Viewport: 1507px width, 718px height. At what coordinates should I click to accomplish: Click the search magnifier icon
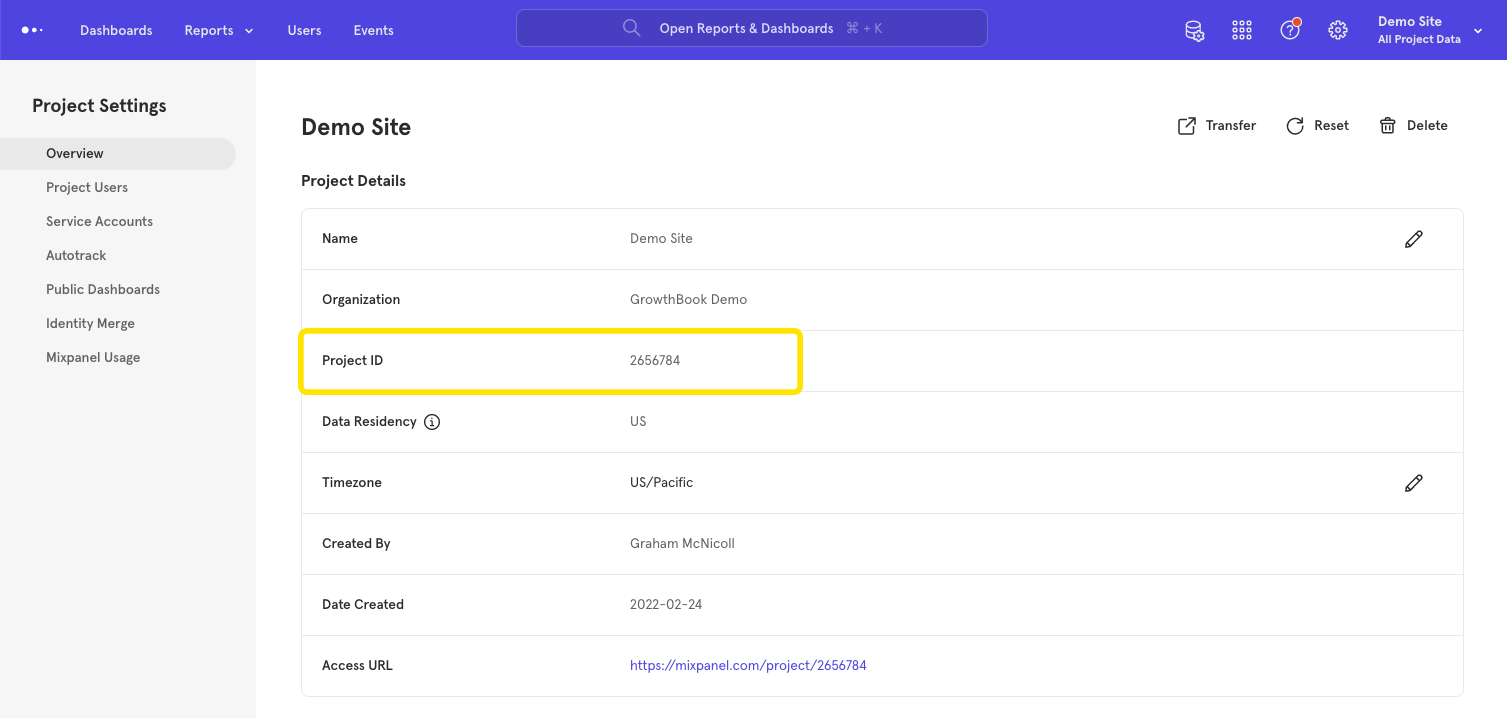coord(632,28)
